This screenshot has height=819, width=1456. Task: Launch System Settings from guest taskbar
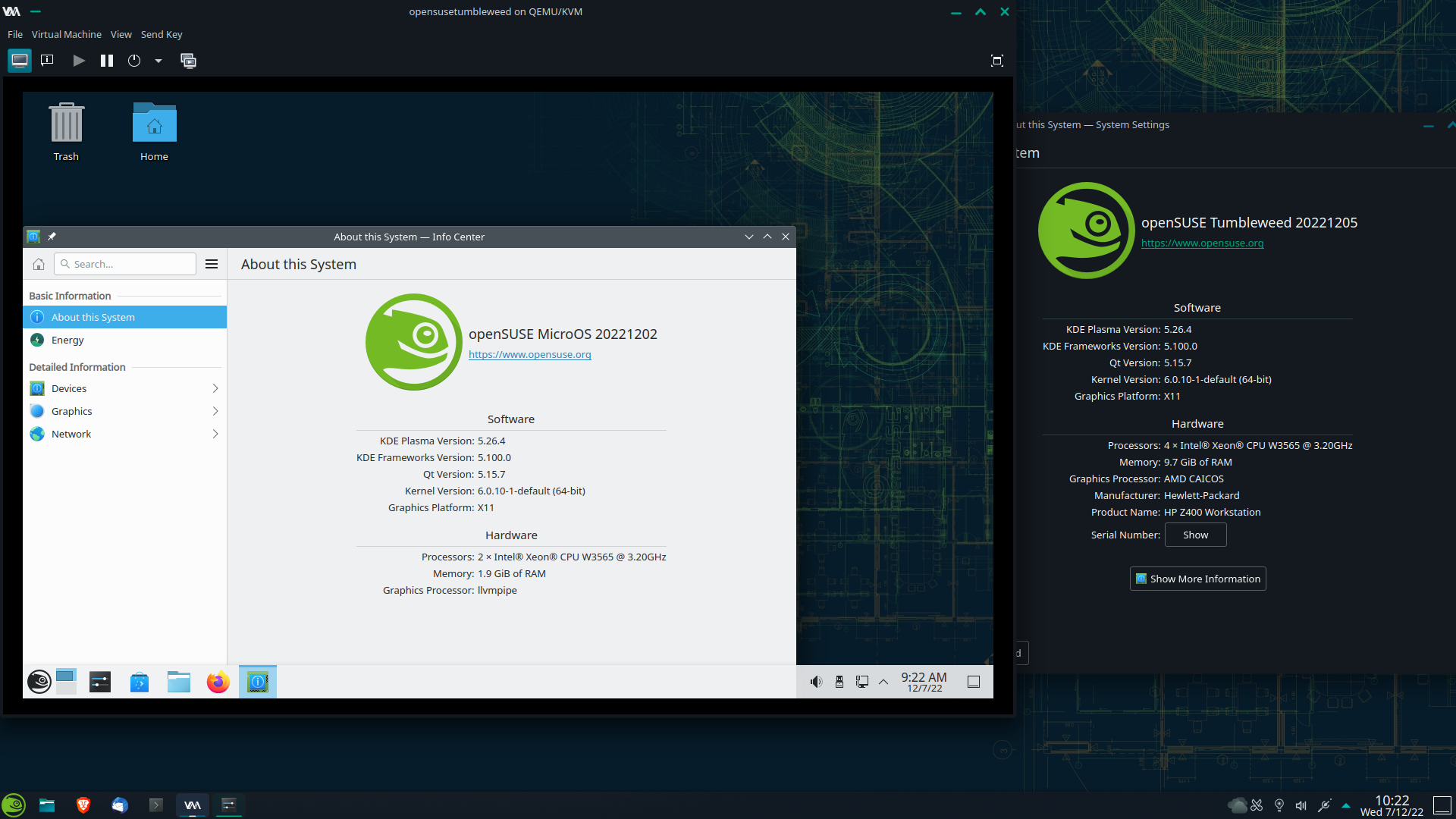click(100, 682)
